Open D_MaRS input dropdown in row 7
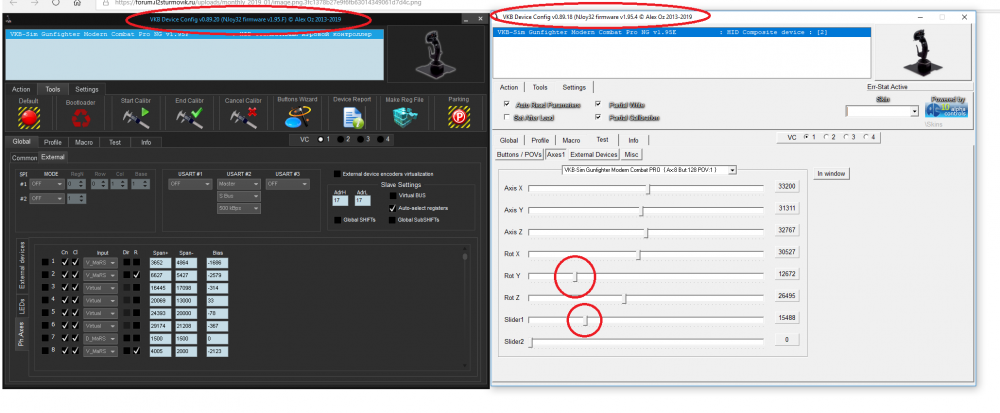This screenshot has height=413, width=1000. coord(100,338)
